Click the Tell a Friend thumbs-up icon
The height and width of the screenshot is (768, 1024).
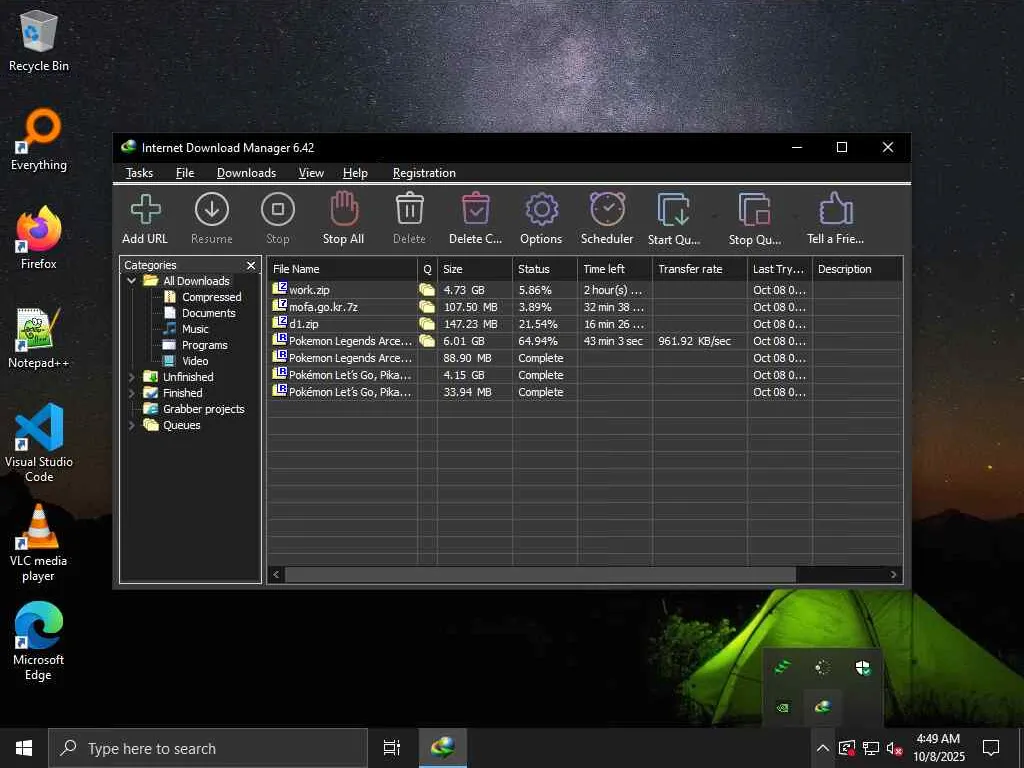coord(835,218)
